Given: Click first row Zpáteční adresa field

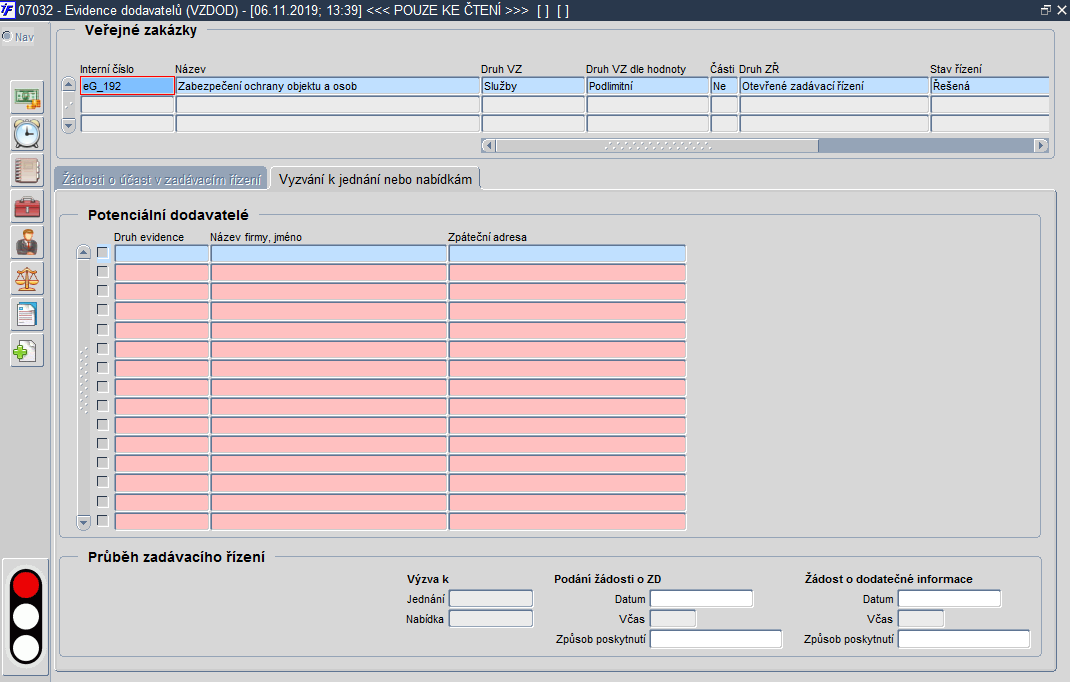Looking at the screenshot, I should [x=567, y=253].
